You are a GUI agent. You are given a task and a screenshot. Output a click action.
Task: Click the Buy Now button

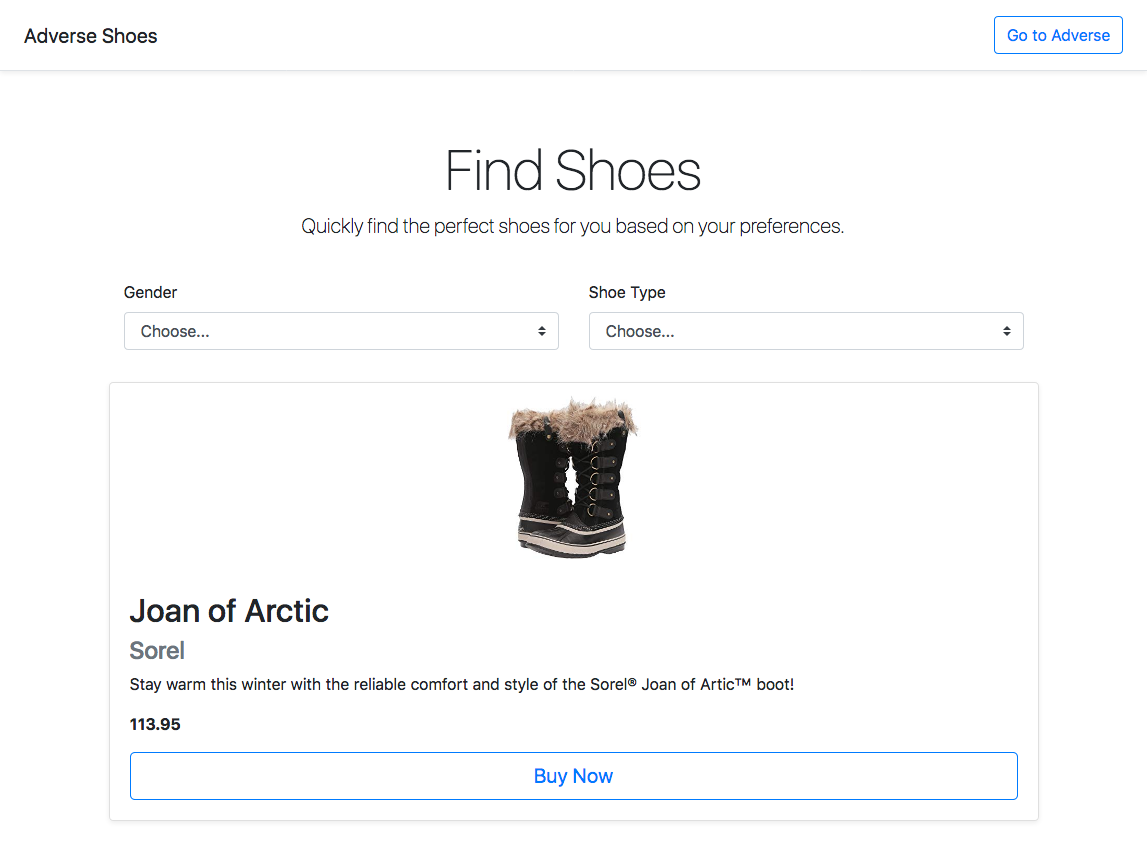pyautogui.click(x=574, y=776)
